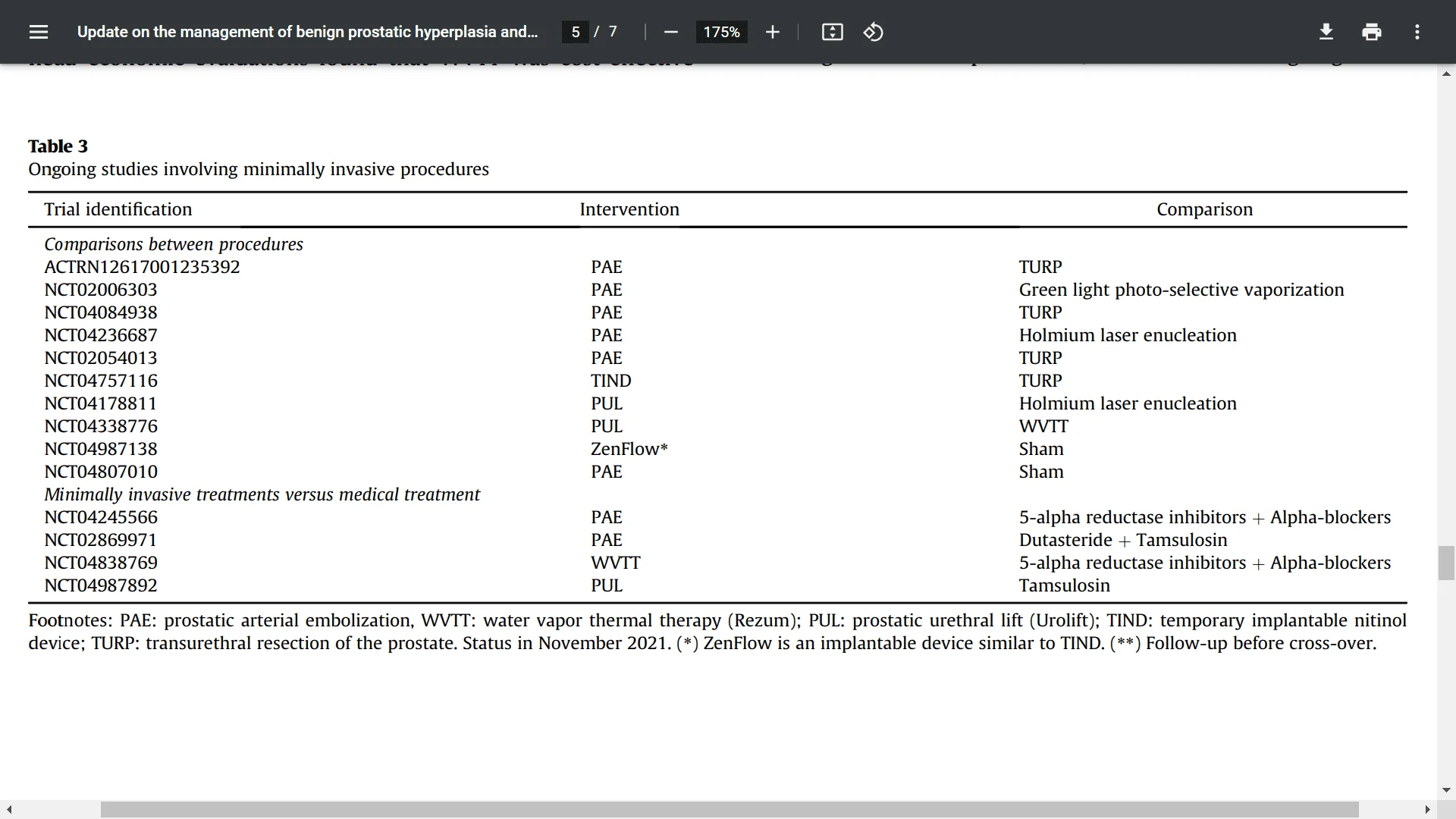Click trial ID NCT02006303
Screen dimensions: 1456x819
tap(101, 290)
